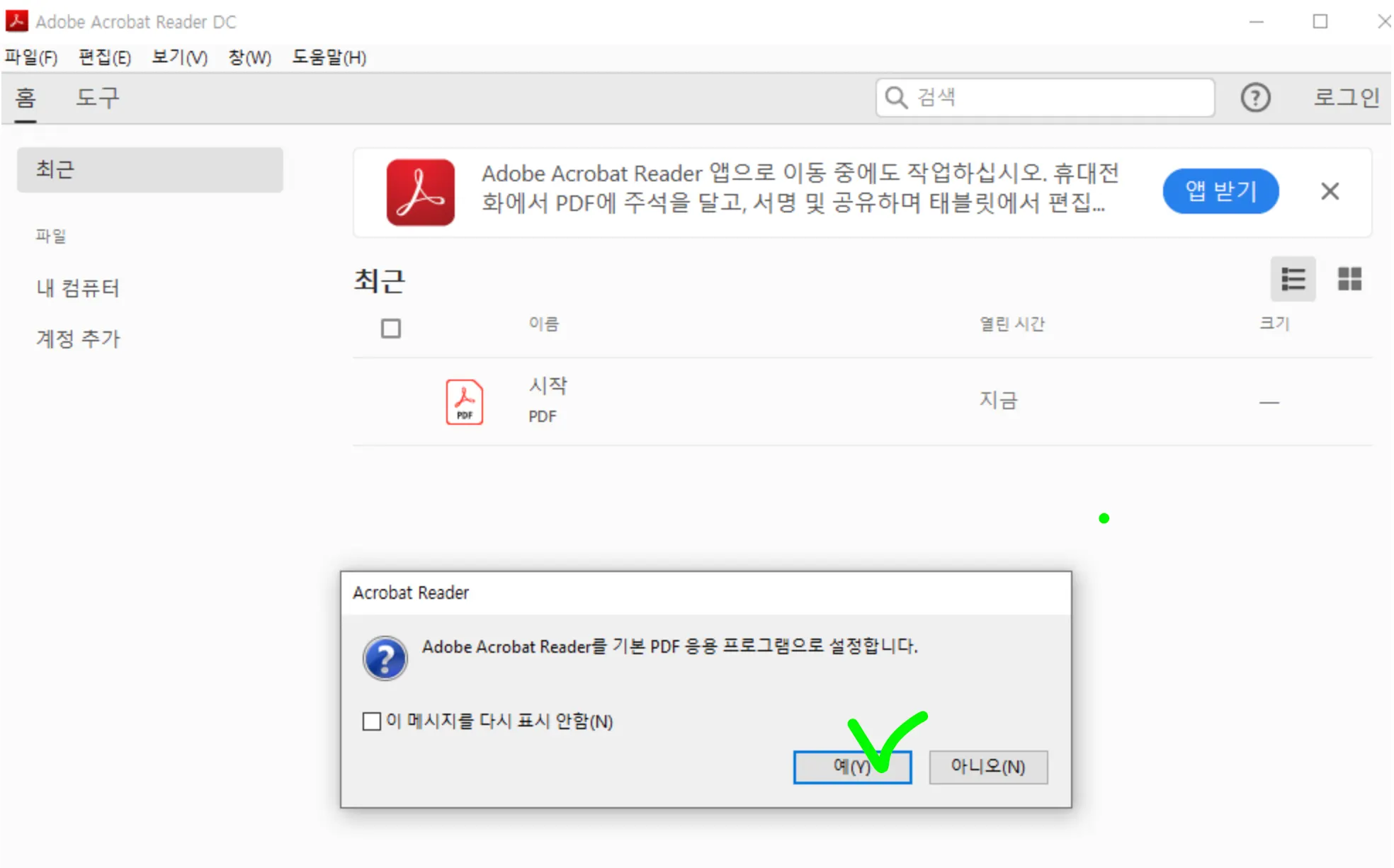Close the mobile app promotion banner
The width and height of the screenshot is (1394, 868).
[1330, 191]
